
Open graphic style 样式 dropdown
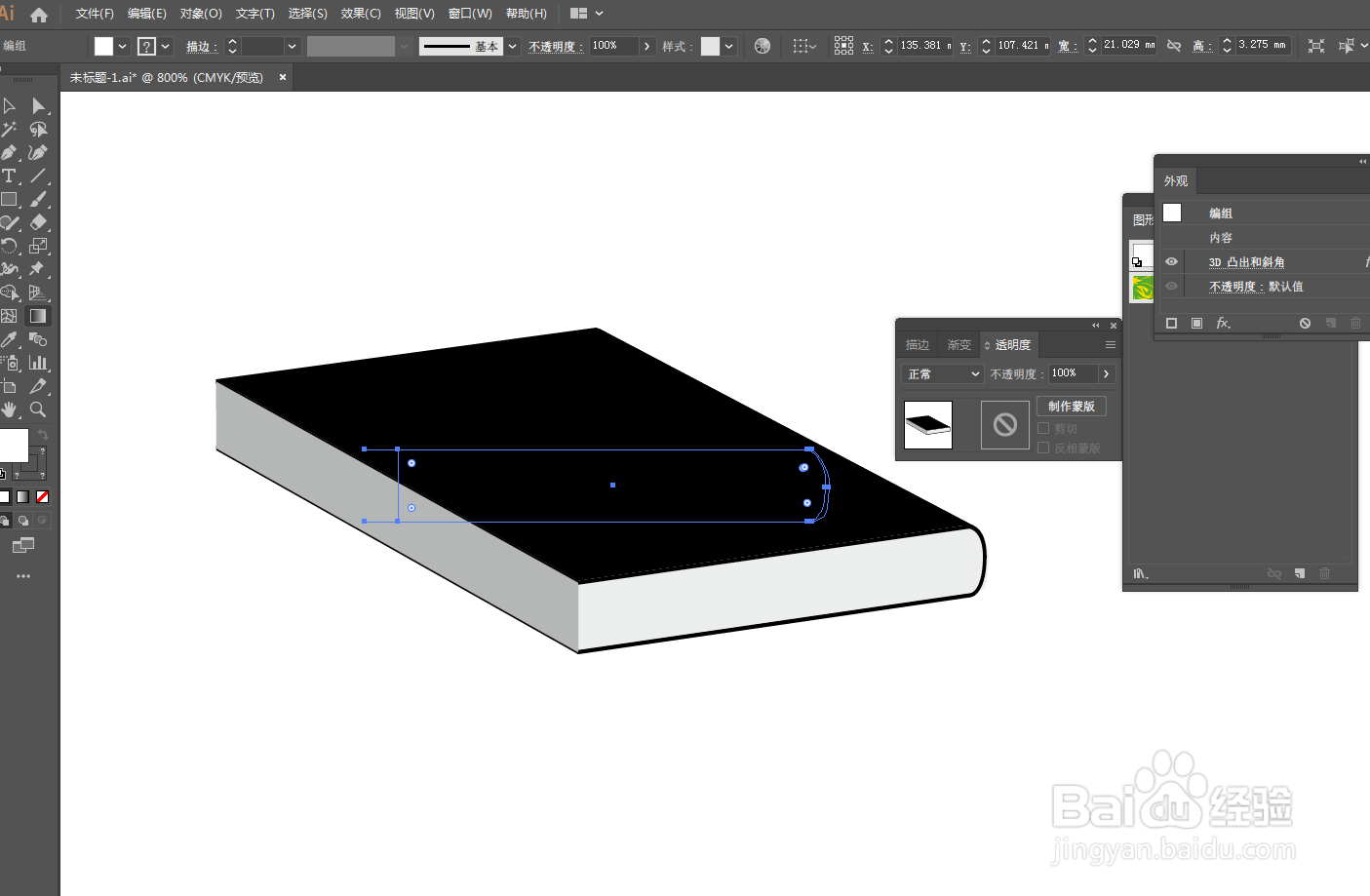pyautogui.click(x=728, y=46)
